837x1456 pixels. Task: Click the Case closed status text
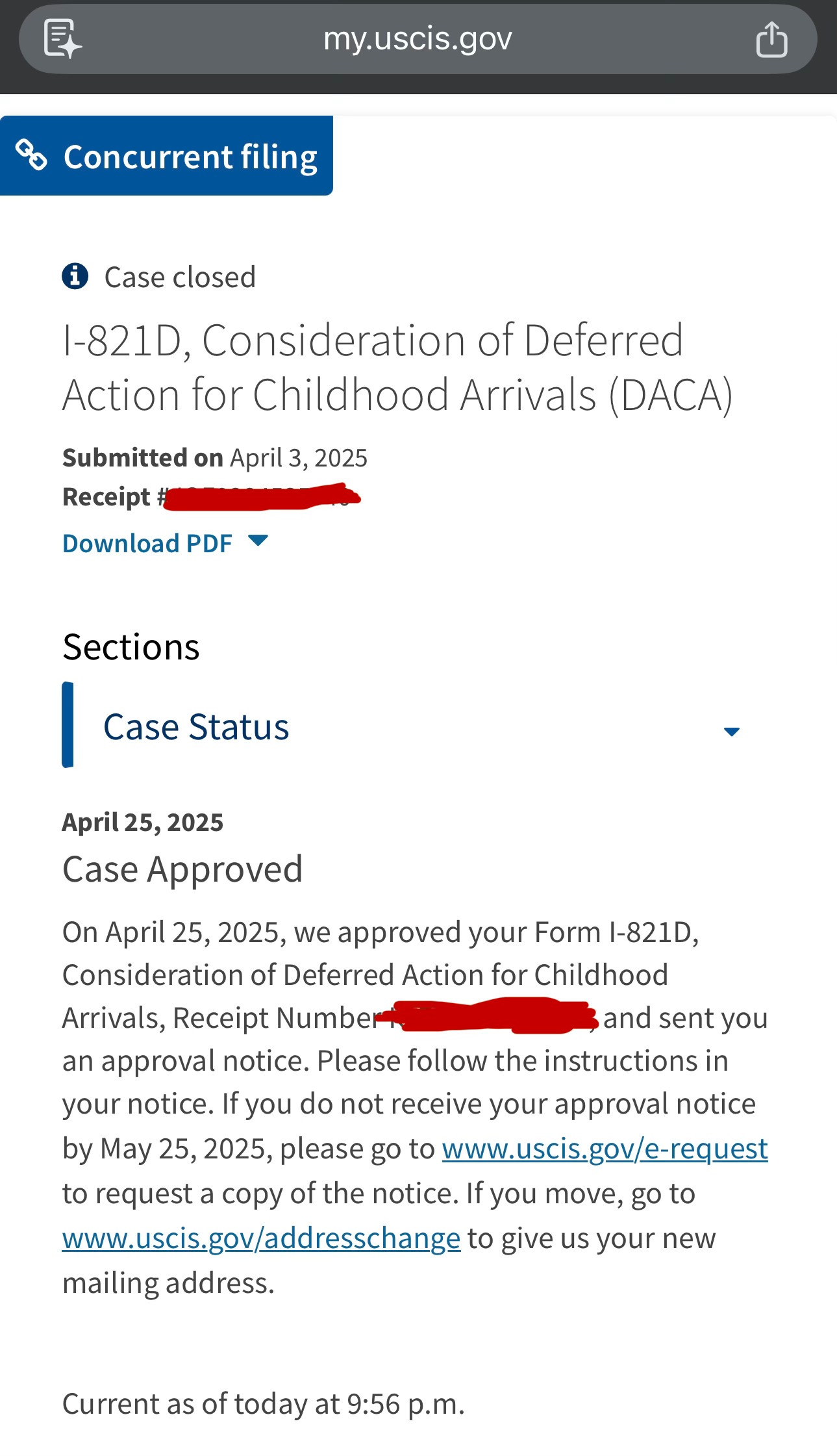click(x=180, y=277)
